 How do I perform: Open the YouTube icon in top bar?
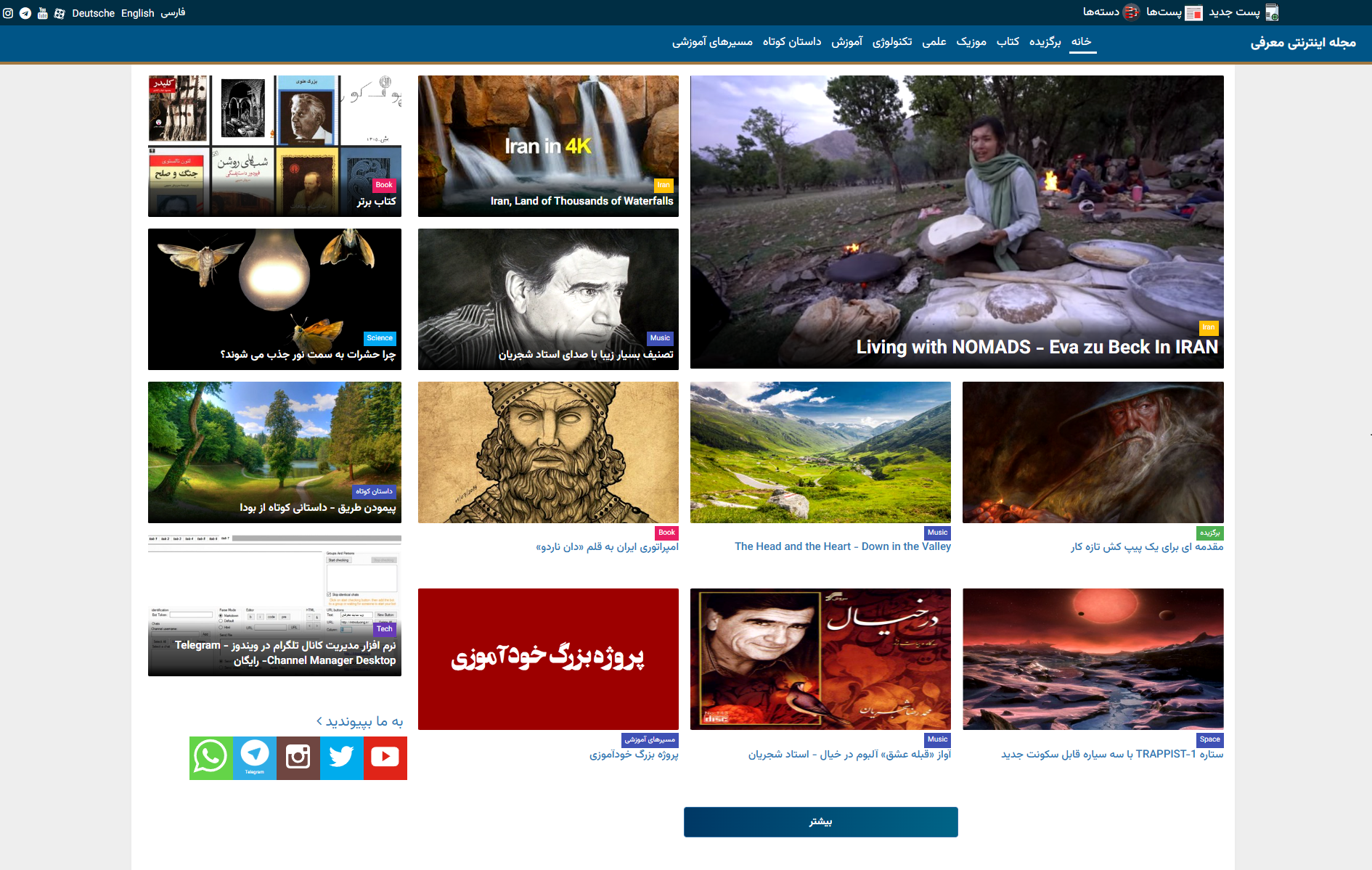[x=43, y=13]
